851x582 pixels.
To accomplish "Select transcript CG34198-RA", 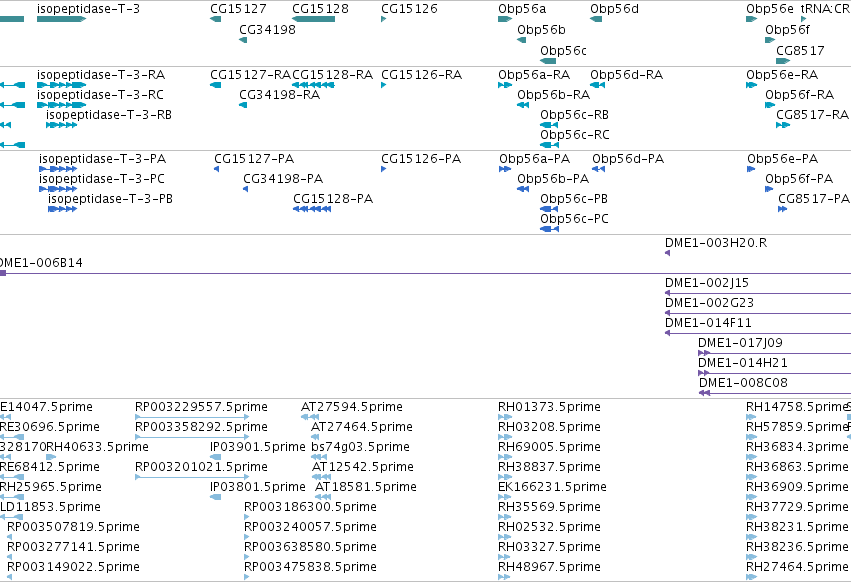I will click(x=280, y=94).
